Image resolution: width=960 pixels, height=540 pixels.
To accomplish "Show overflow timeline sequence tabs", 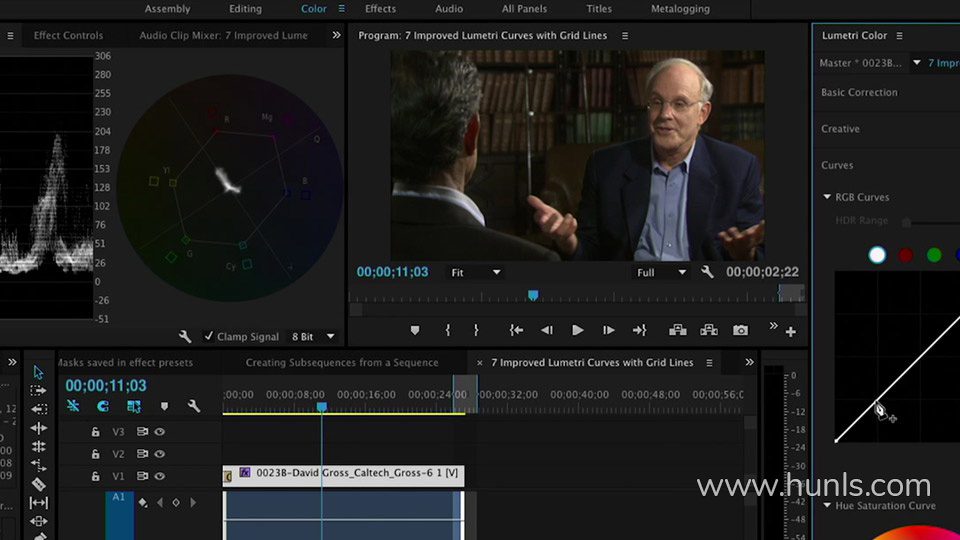I will (749, 362).
